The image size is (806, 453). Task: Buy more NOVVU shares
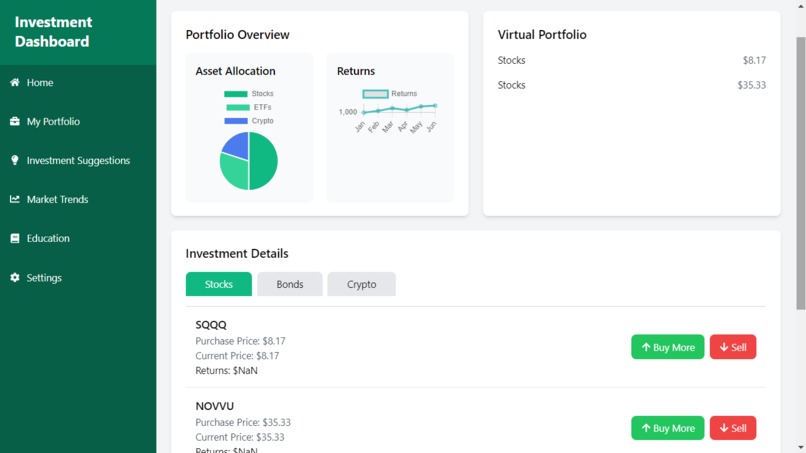coord(667,428)
